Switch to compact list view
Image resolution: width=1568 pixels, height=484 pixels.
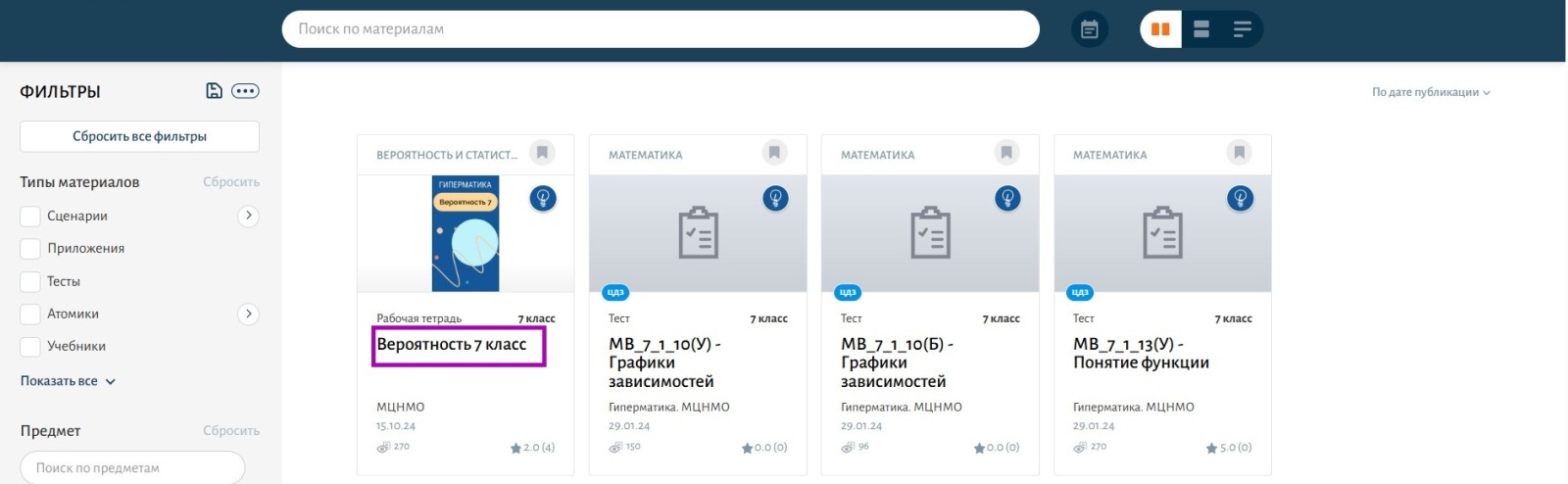coord(1242,29)
